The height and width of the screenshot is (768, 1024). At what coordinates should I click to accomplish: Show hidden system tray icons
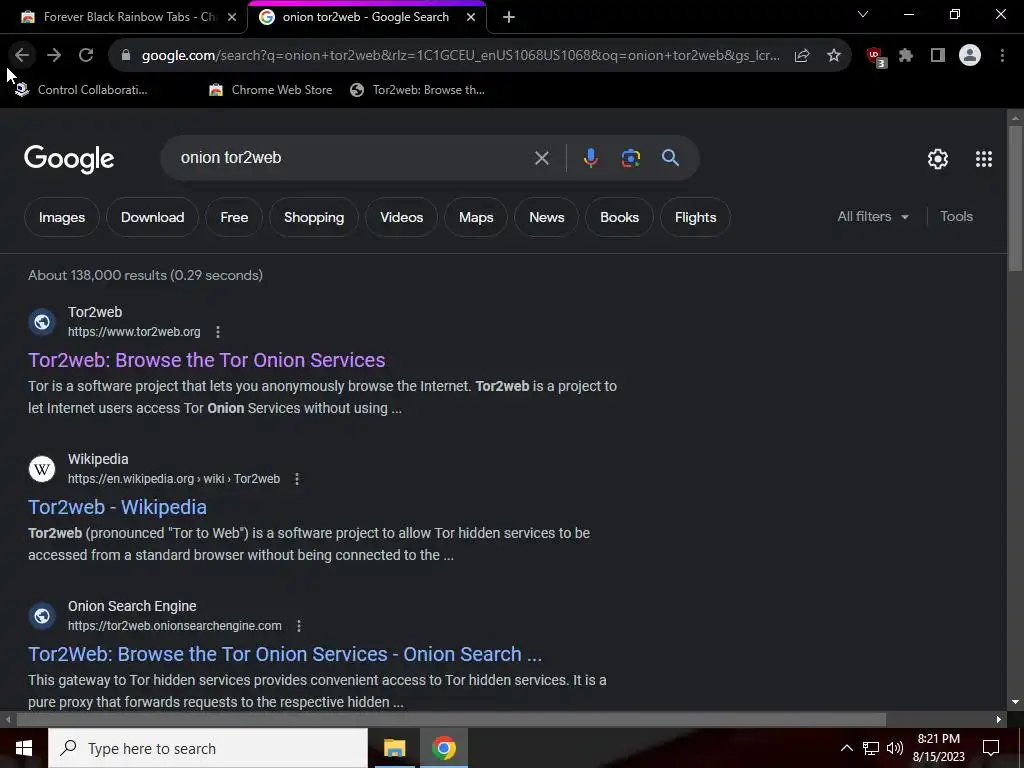click(846, 748)
